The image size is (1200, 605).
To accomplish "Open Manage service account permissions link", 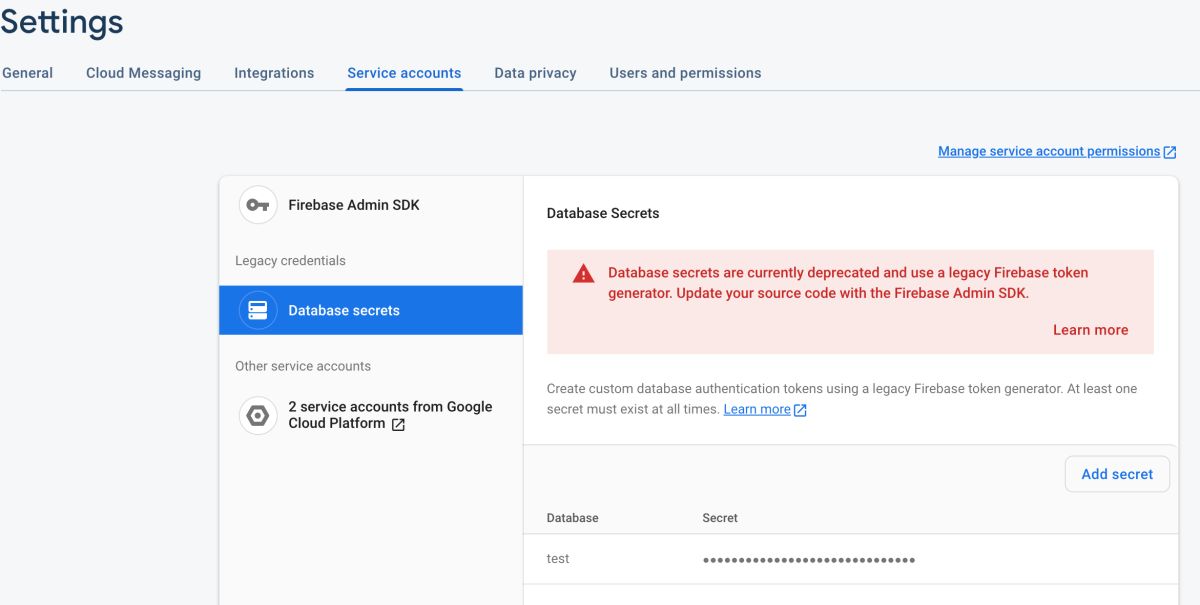I will (x=1048, y=151).
